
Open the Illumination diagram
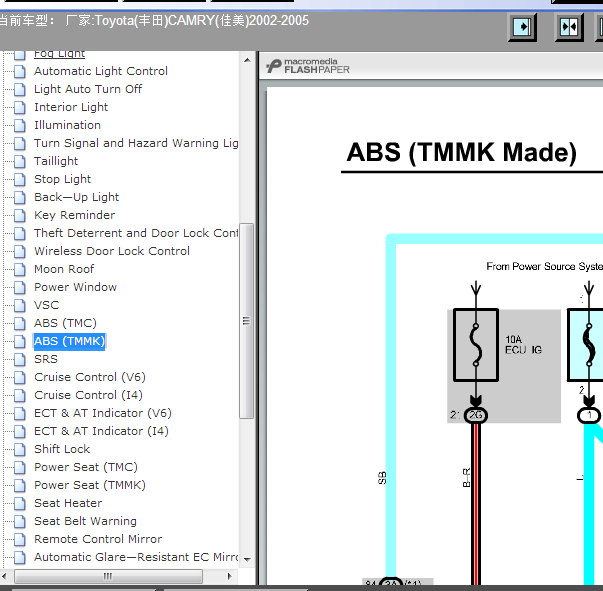tap(67, 125)
